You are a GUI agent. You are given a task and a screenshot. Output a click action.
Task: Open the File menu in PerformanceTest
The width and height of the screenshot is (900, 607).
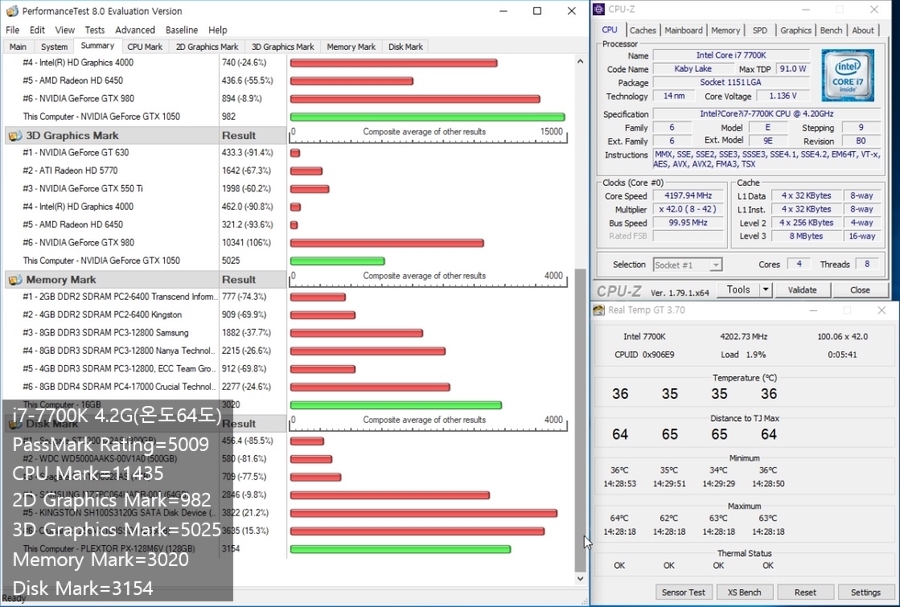12,30
